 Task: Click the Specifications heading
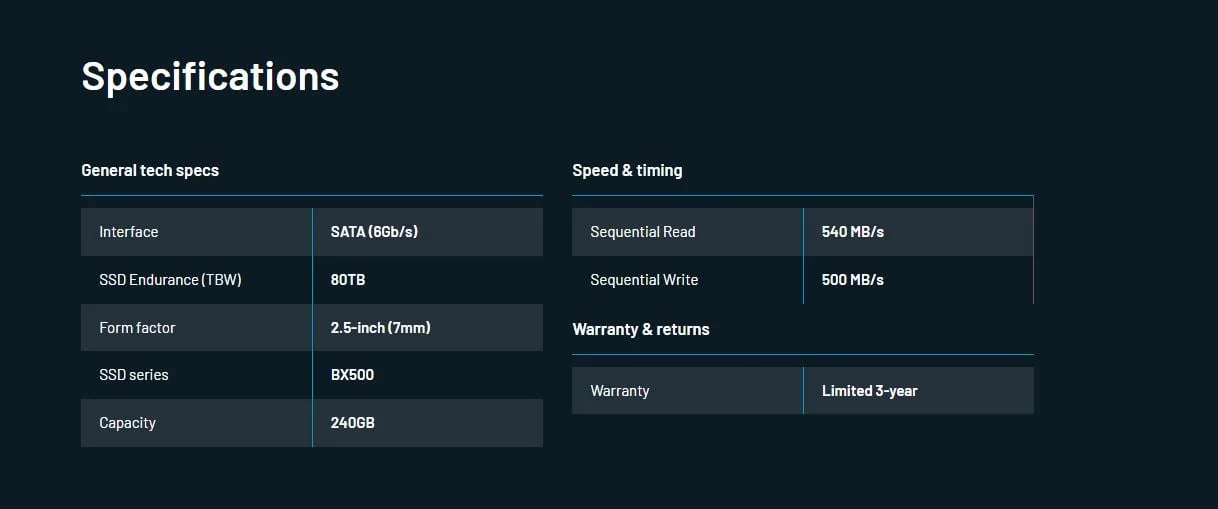[x=210, y=77]
